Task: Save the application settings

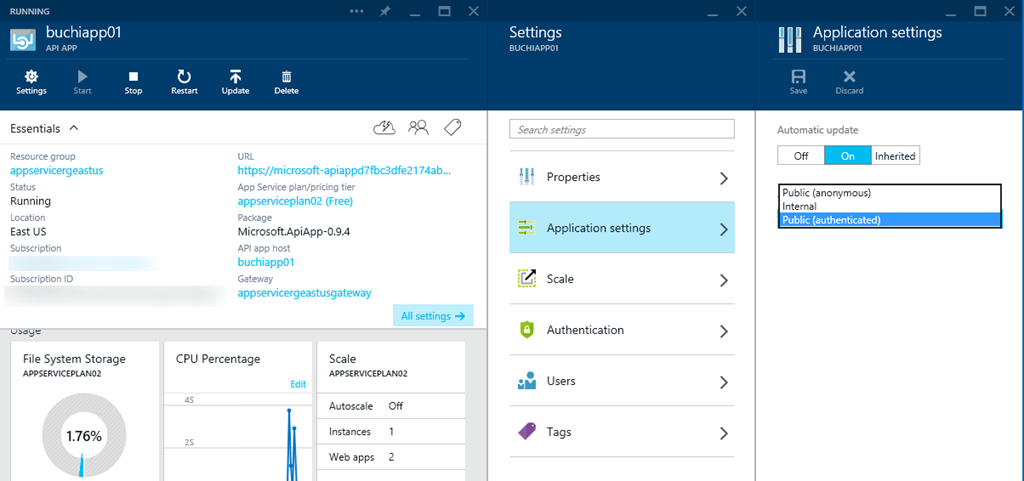Action: click(798, 81)
